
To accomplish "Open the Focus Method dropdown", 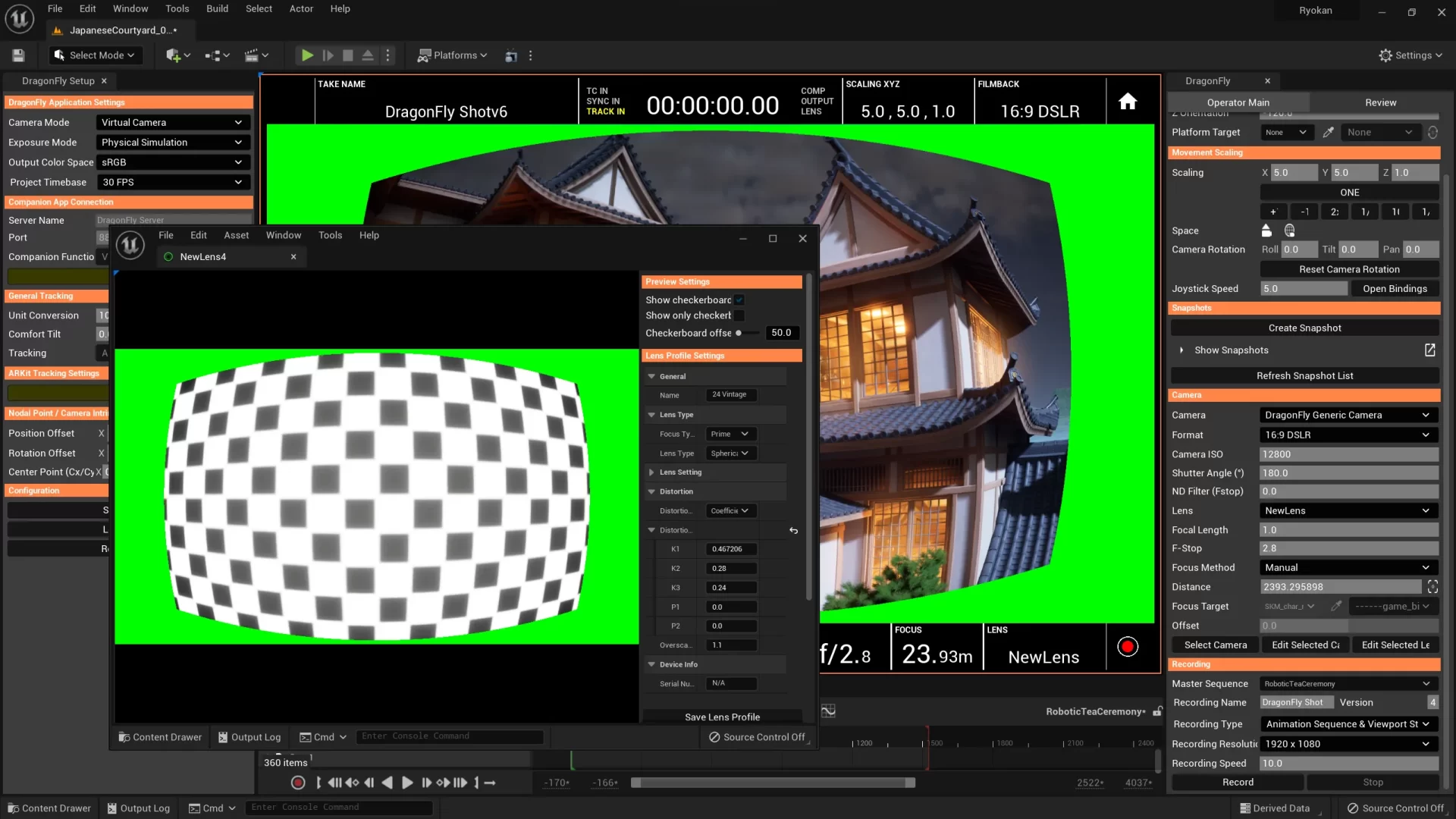I will point(1348,567).
